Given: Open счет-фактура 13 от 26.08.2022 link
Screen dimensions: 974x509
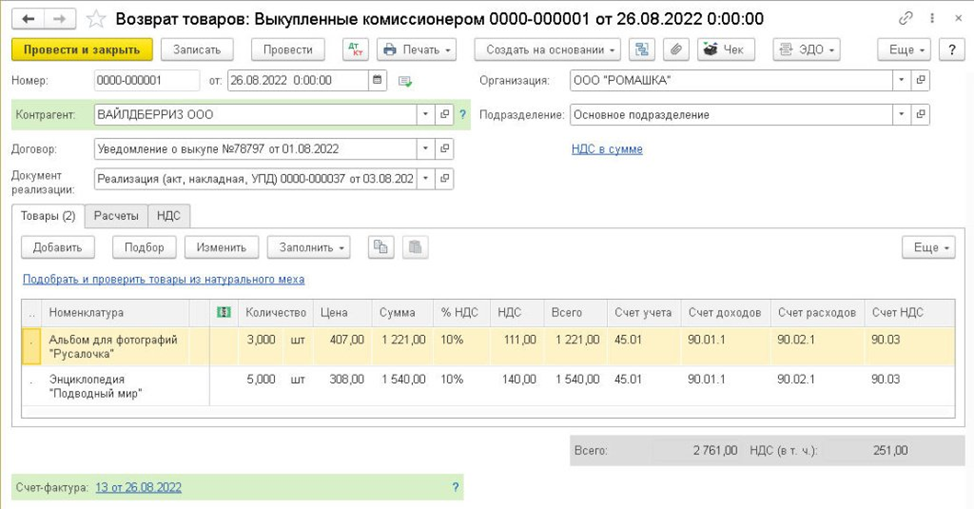Looking at the screenshot, I should coord(138,487).
